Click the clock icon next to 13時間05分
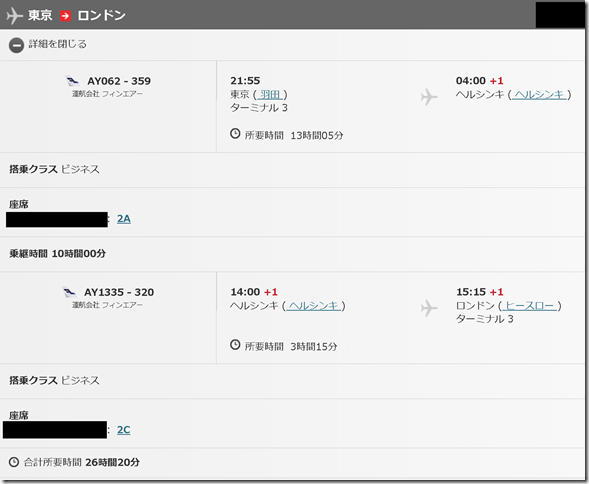 pos(235,134)
